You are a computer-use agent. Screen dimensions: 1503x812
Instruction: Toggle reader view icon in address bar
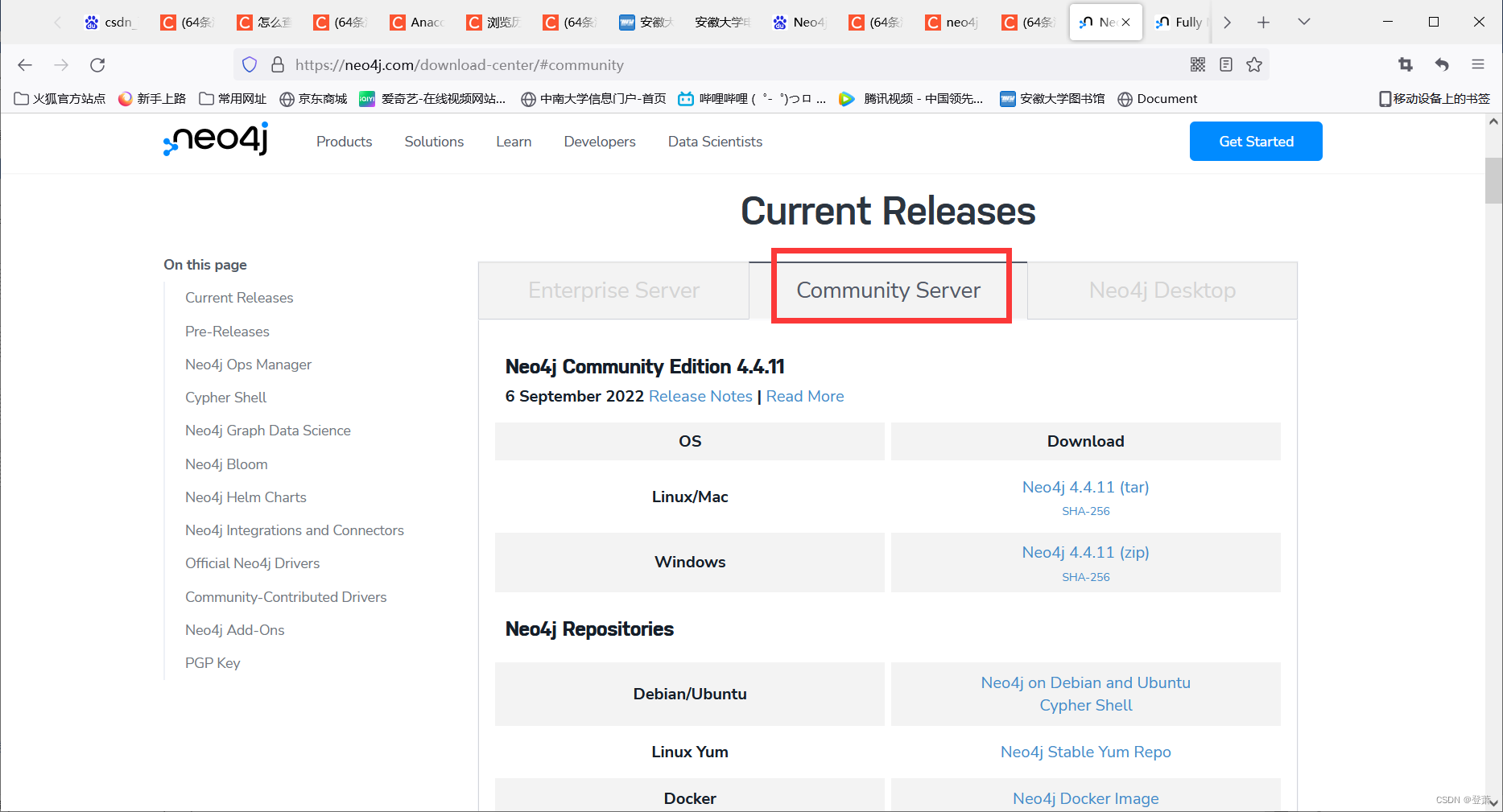[x=1226, y=65]
